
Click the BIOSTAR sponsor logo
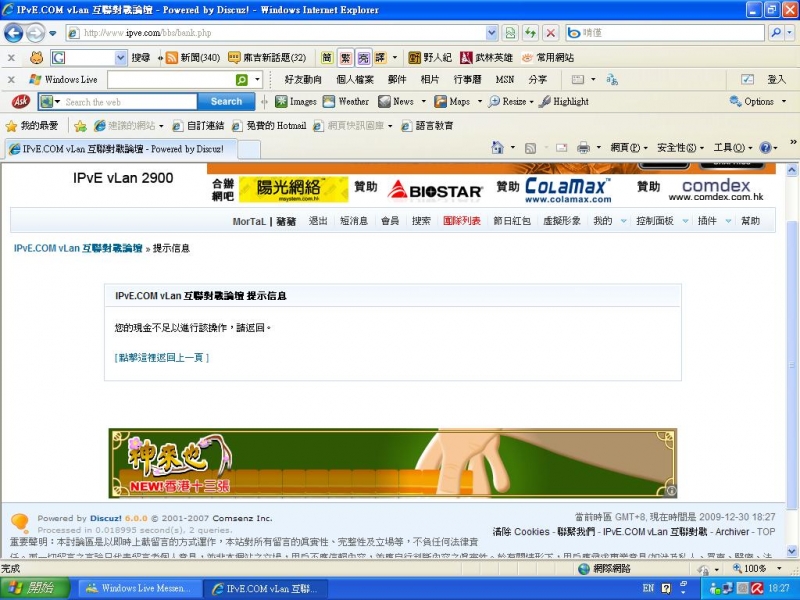coord(435,190)
